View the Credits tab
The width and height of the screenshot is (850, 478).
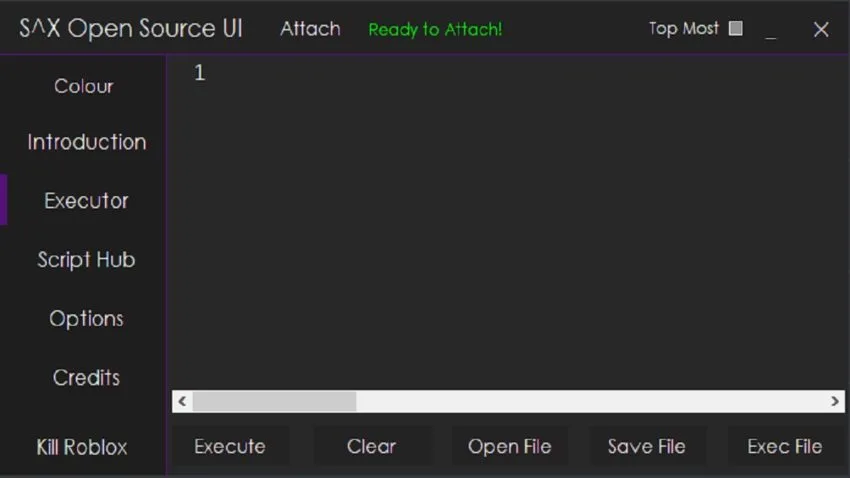86,378
